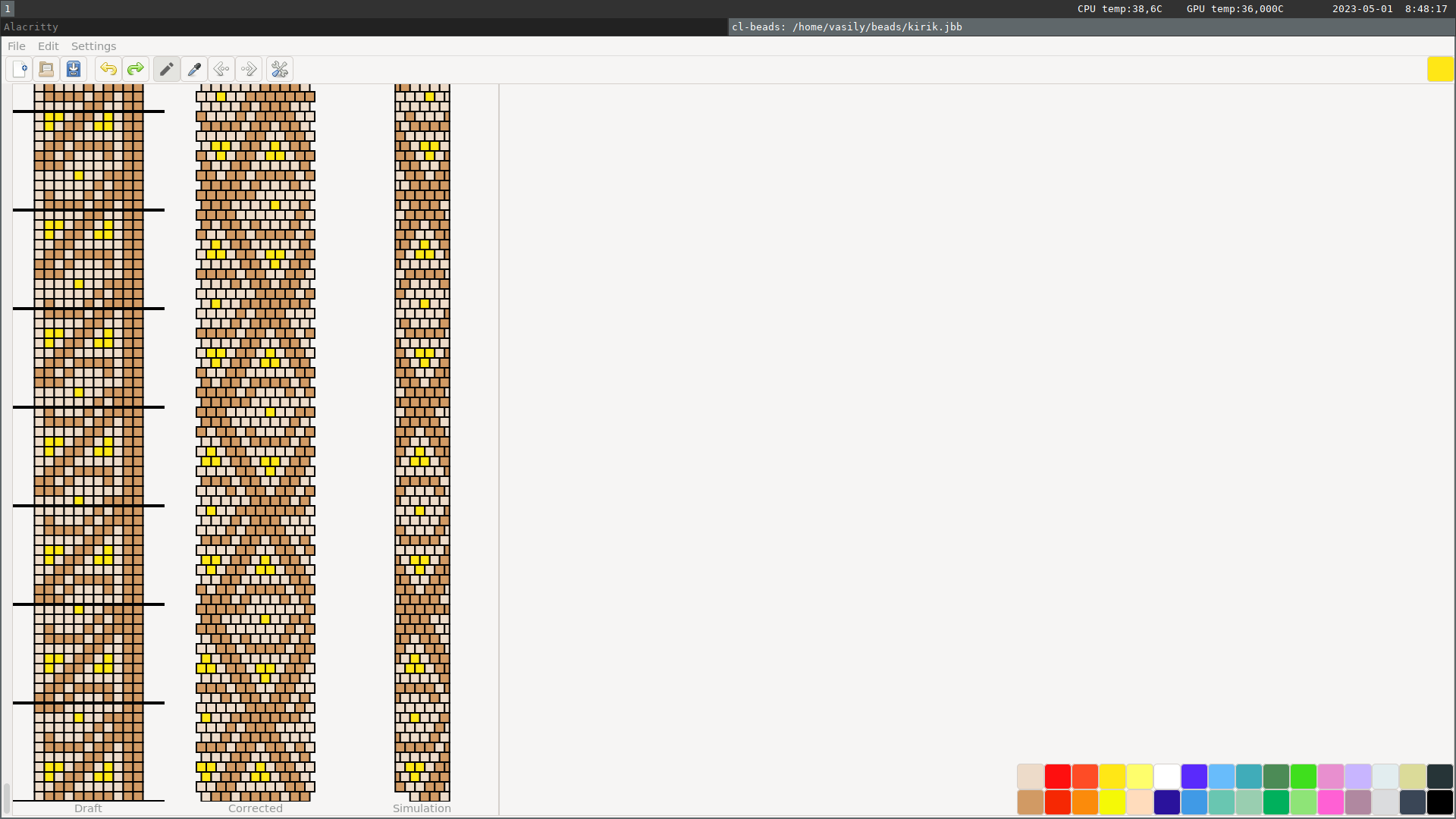The height and width of the screenshot is (819, 1456).
Task: Redo with the green arrow
Action: point(136,69)
